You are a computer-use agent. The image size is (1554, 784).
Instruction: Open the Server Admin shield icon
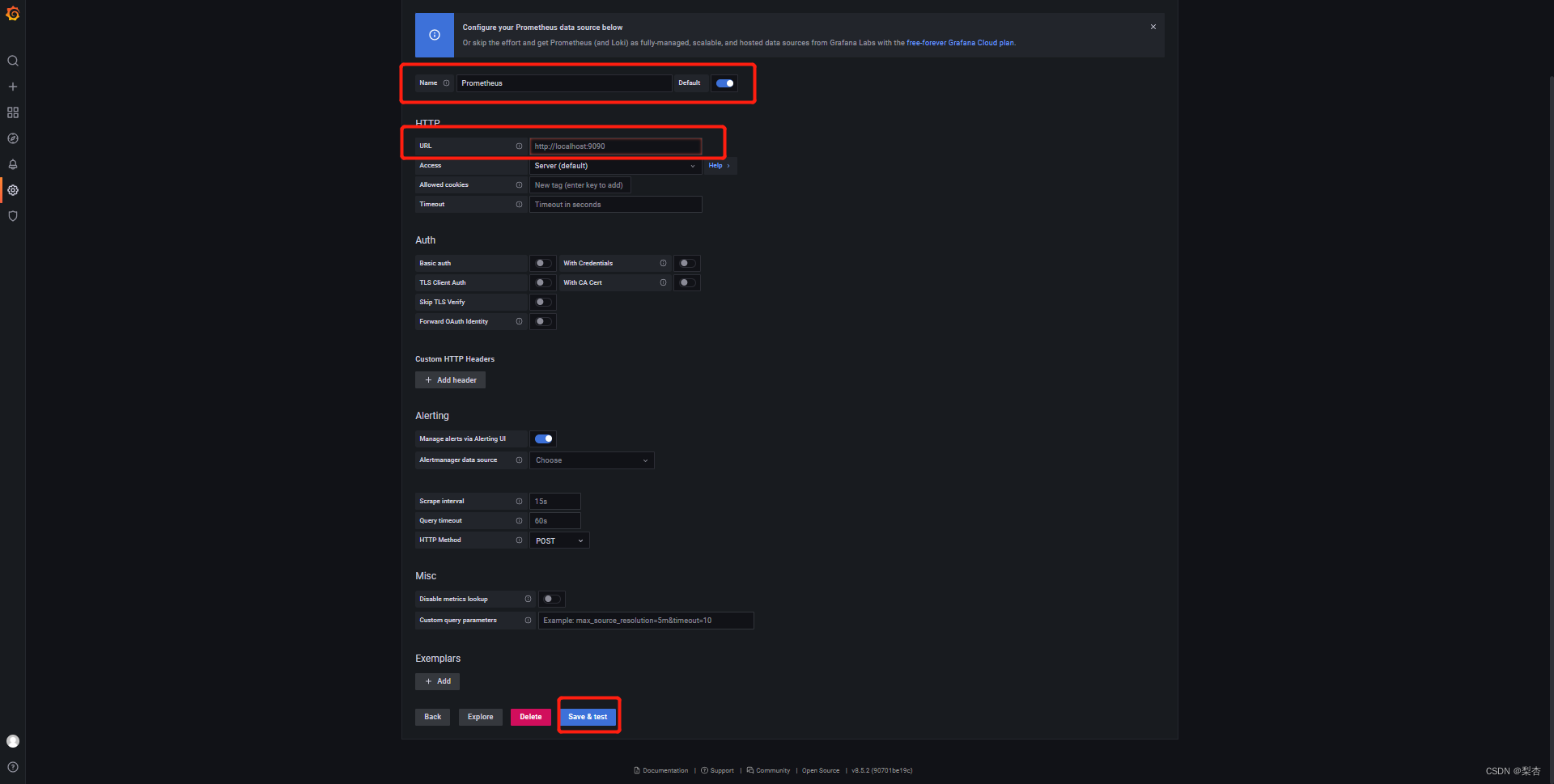13,216
